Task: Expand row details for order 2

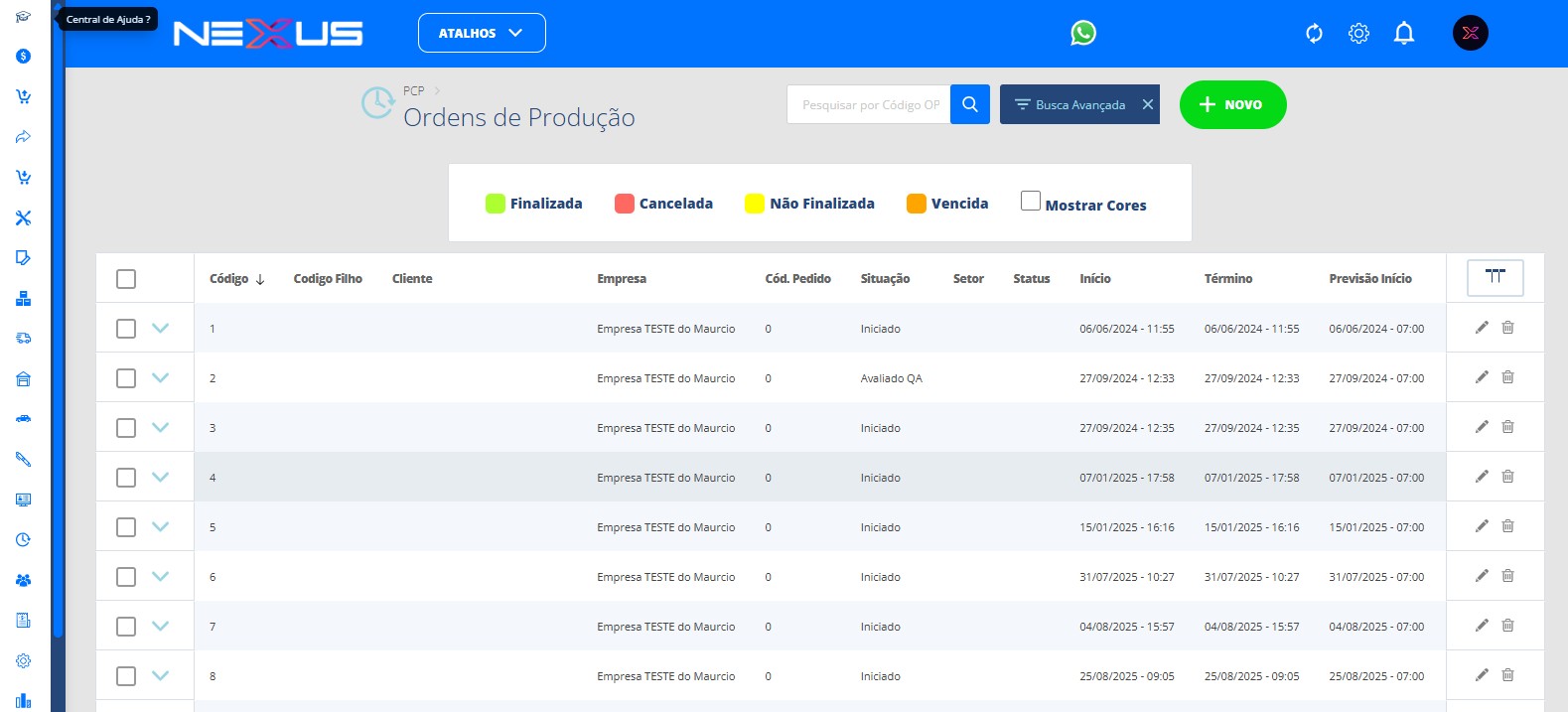Action: tap(160, 377)
